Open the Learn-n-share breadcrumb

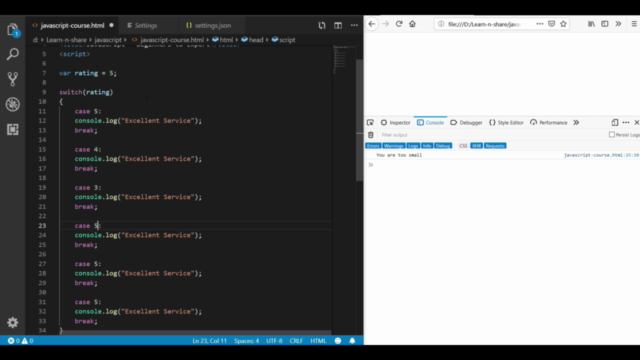pos(66,40)
